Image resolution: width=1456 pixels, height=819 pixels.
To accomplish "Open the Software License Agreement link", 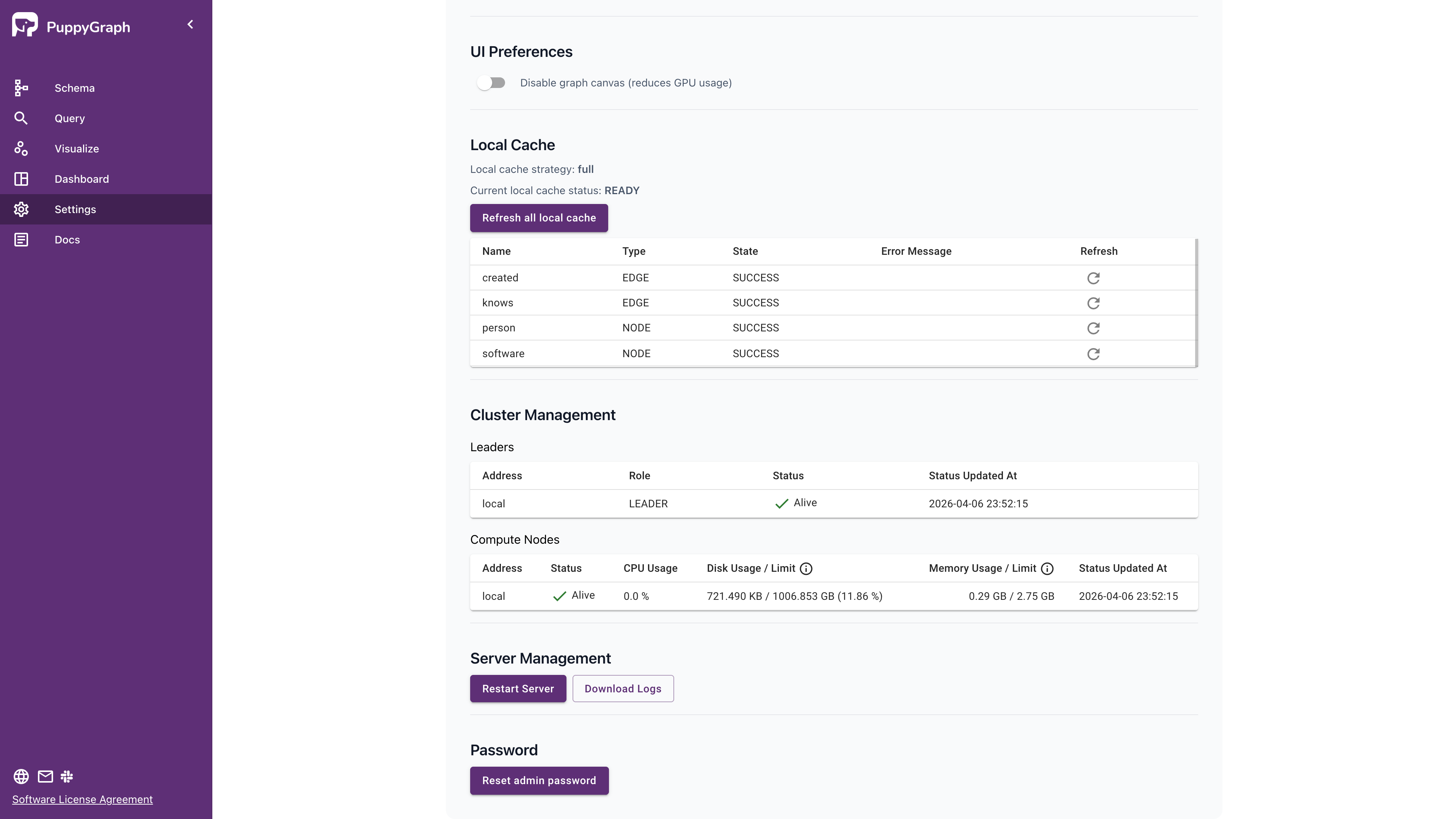I will click(x=83, y=799).
